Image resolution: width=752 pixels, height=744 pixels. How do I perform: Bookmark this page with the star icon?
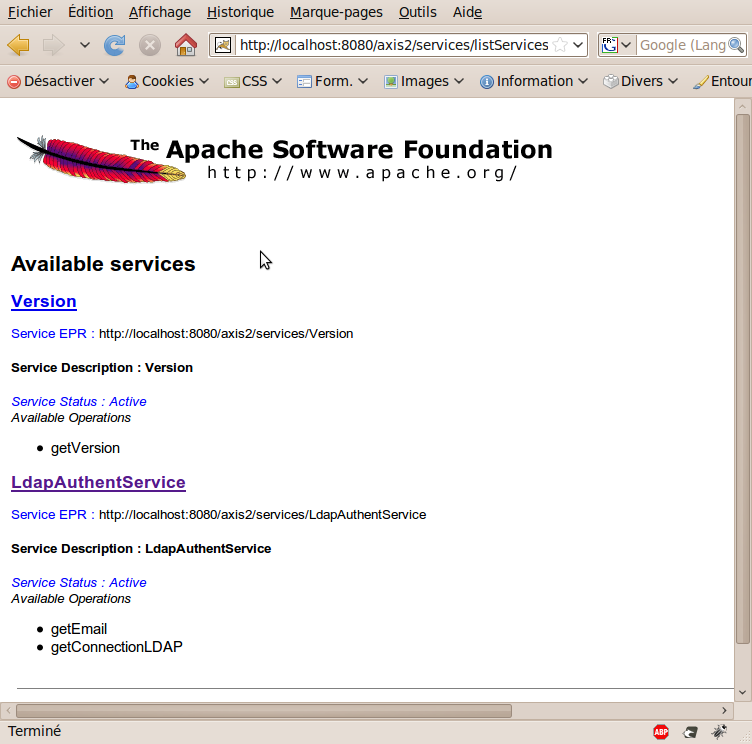point(560,45)
